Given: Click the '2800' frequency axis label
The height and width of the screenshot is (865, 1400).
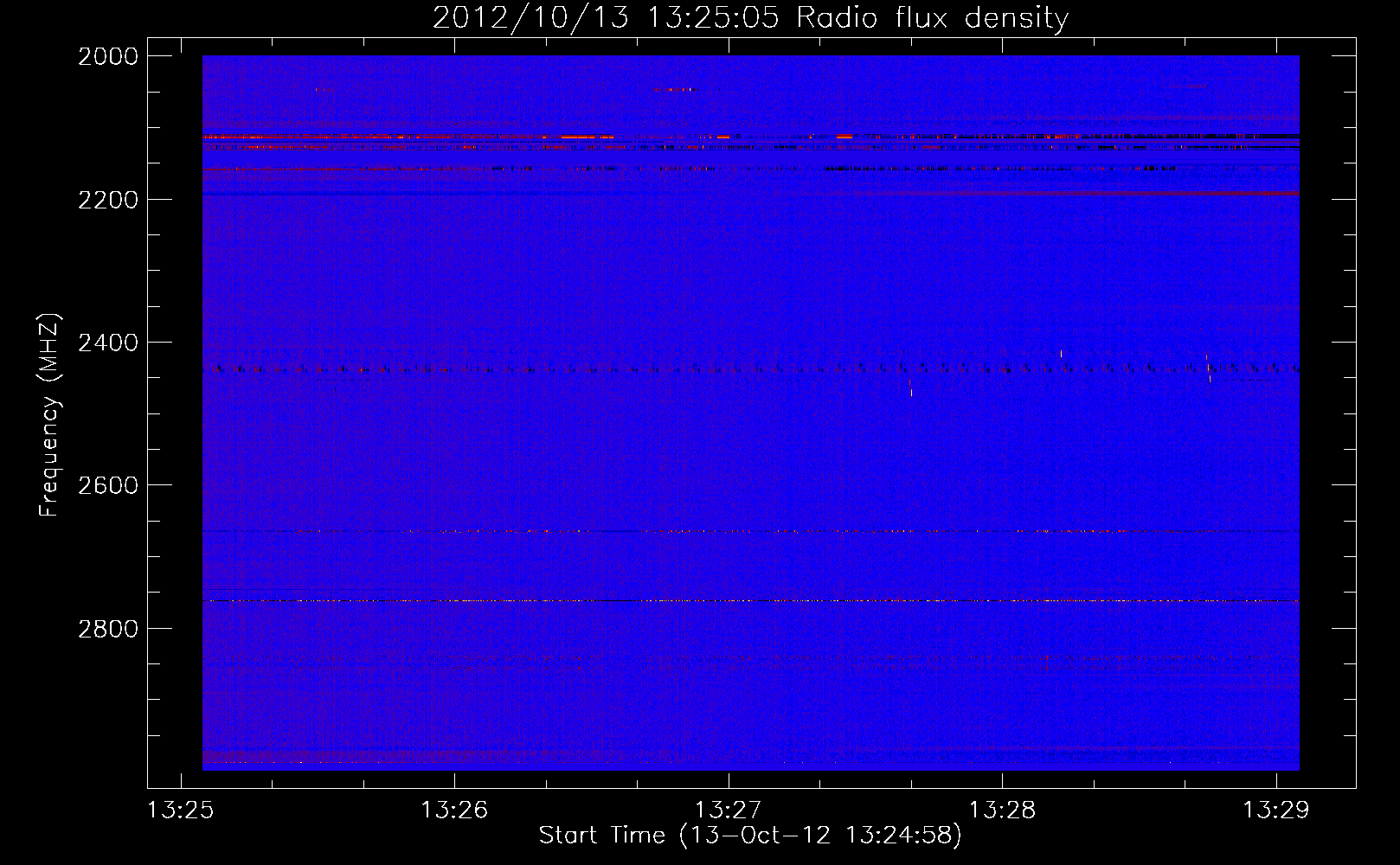Looking at the screenshot, I should click(x=108, y=628).
